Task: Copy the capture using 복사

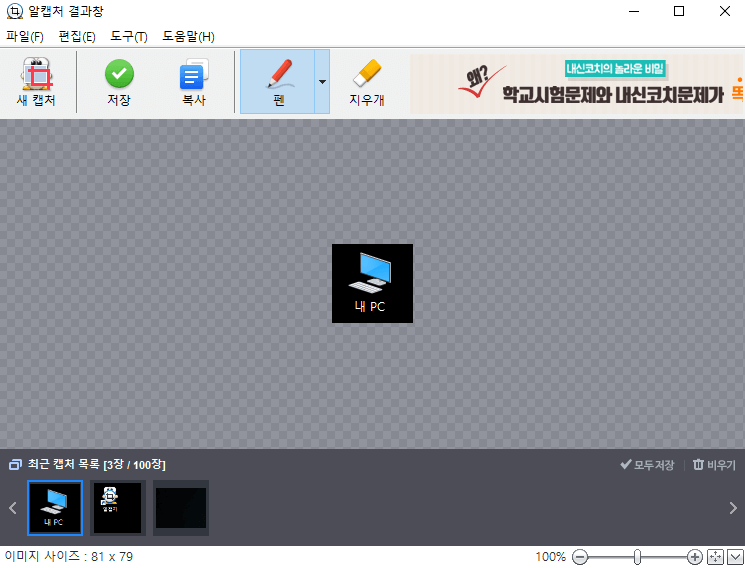Action: [194, 82]
